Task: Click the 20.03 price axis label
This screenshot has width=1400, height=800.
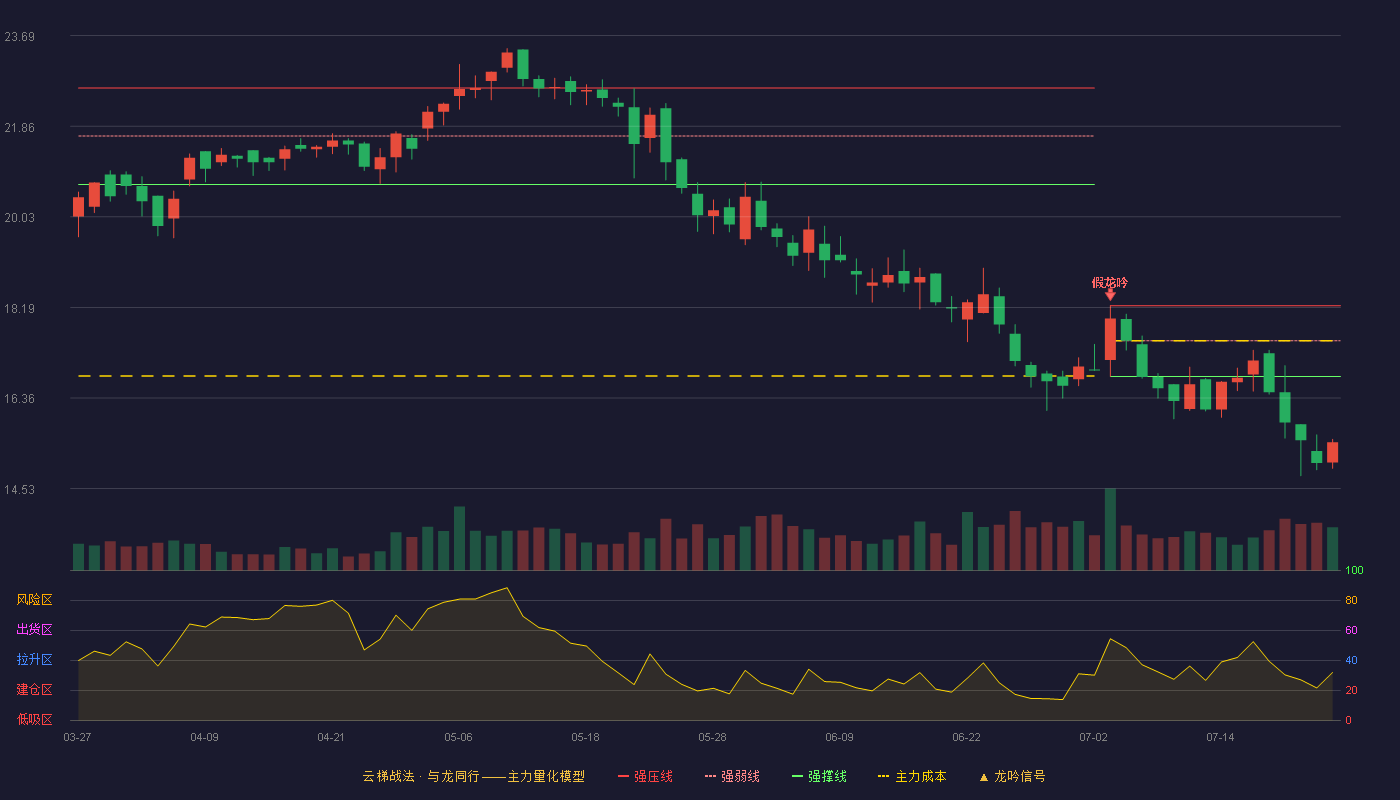Action: point(19,218)
